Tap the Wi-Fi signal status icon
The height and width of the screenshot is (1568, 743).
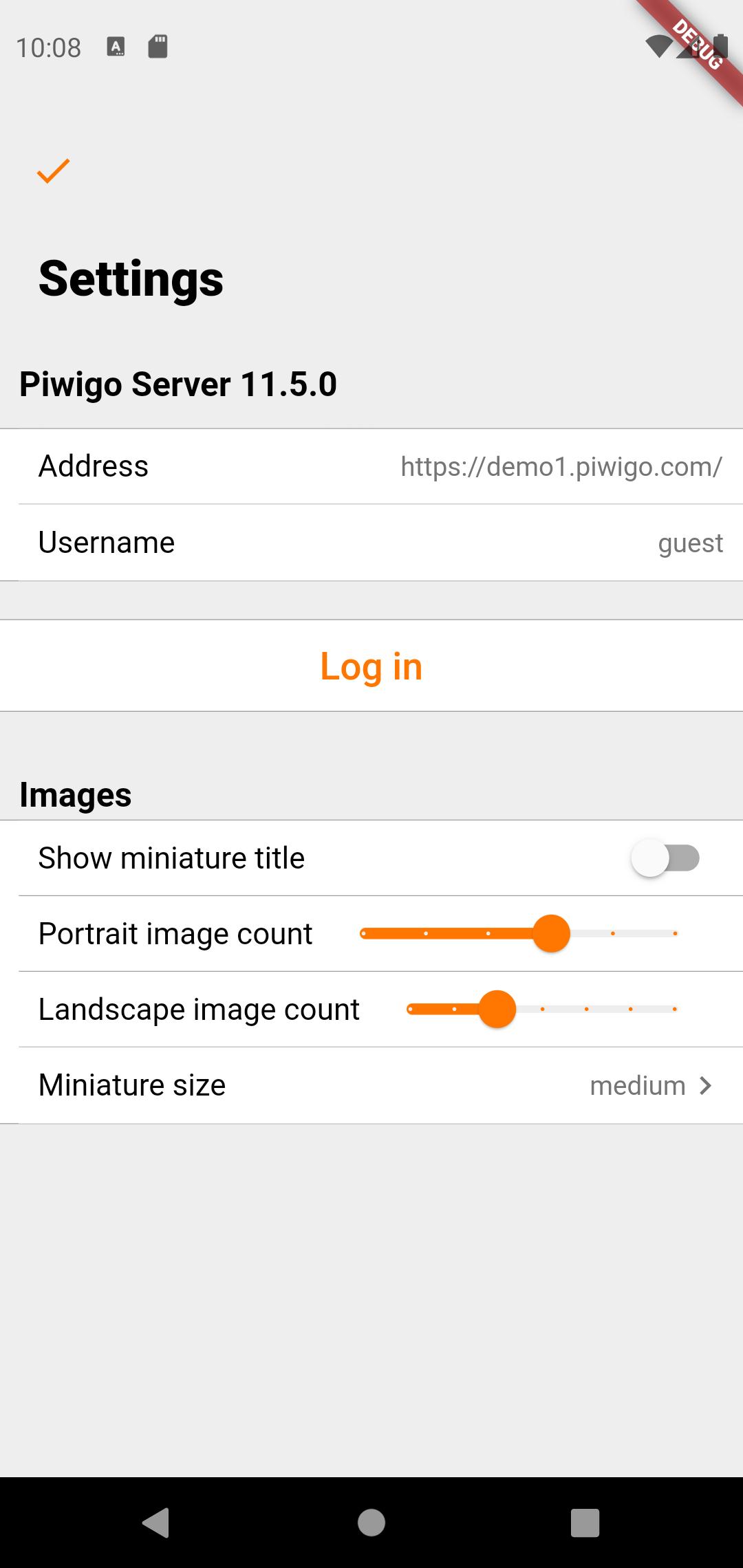[x=658, y=47]
